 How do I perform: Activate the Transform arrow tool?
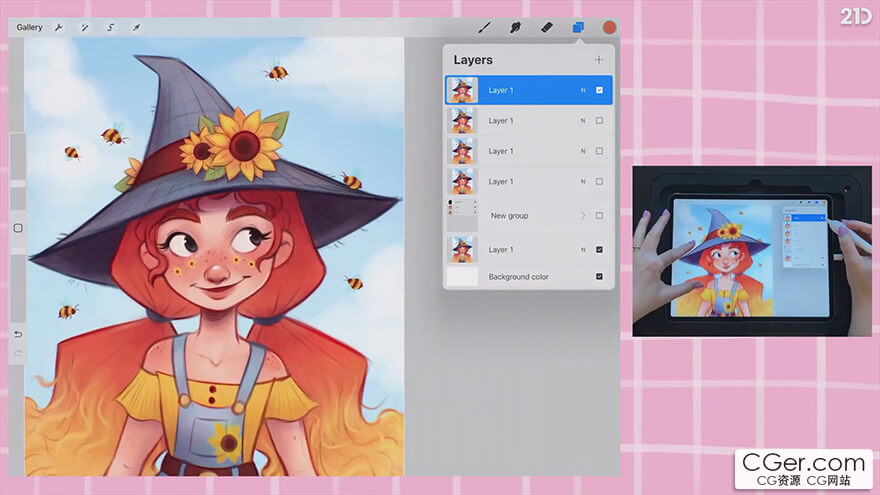pyautogui.click(x=136, y=27)
